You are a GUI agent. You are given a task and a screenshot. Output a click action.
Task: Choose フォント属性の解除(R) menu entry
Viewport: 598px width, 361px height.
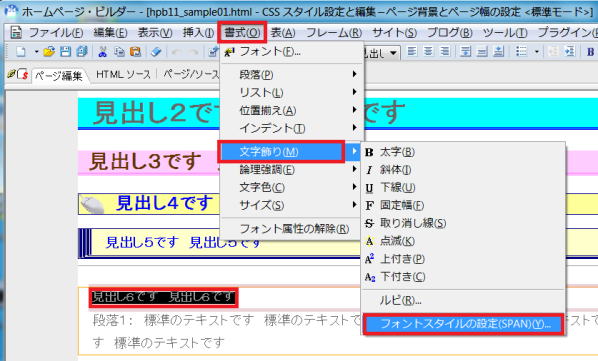point(292,229)
